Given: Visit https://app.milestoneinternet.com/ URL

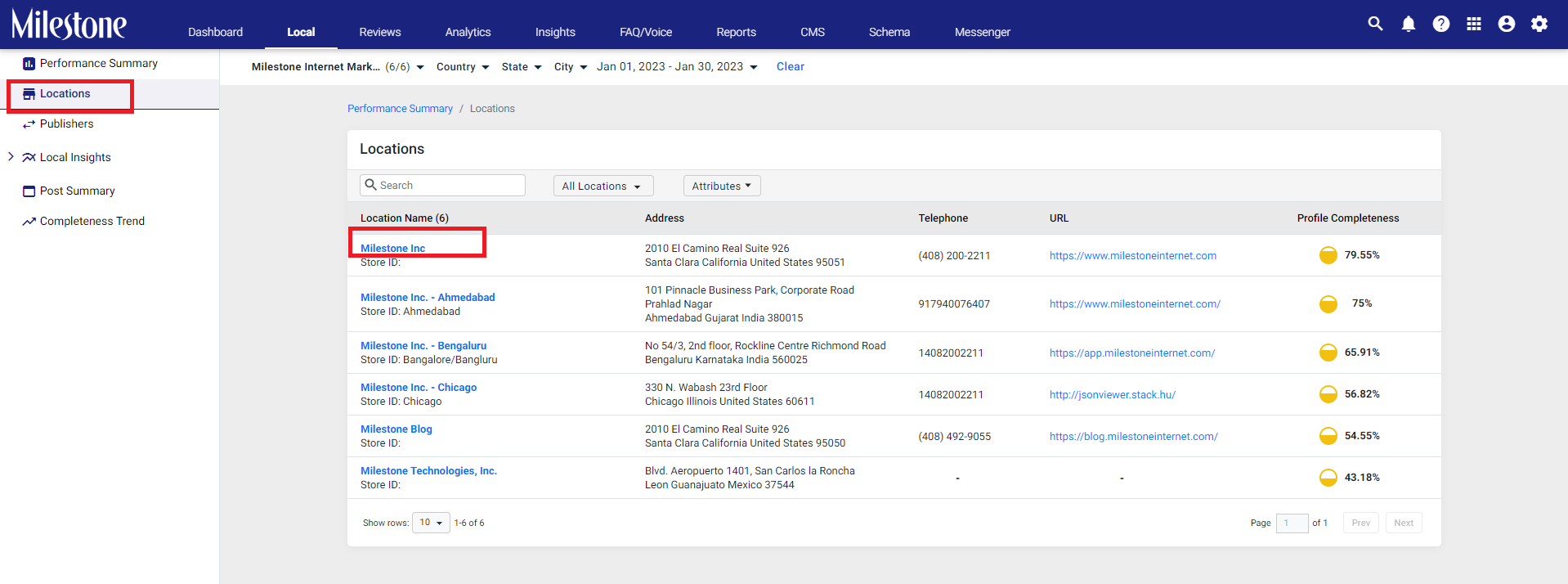Looking at the screenshot, I should (1132, 353).
